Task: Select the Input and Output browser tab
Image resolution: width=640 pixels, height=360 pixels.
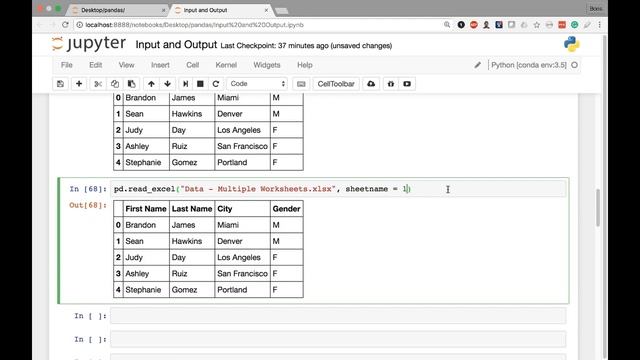Action: point(220,10)
